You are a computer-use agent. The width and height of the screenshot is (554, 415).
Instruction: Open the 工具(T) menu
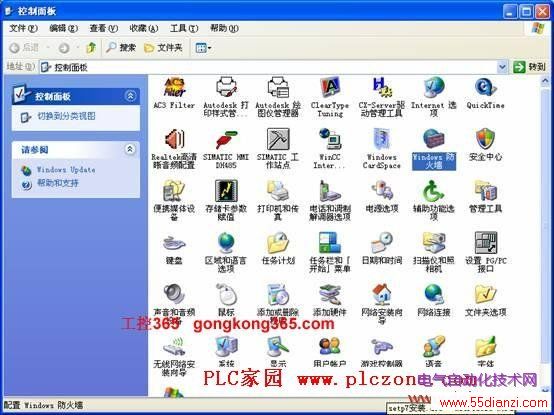184,28
